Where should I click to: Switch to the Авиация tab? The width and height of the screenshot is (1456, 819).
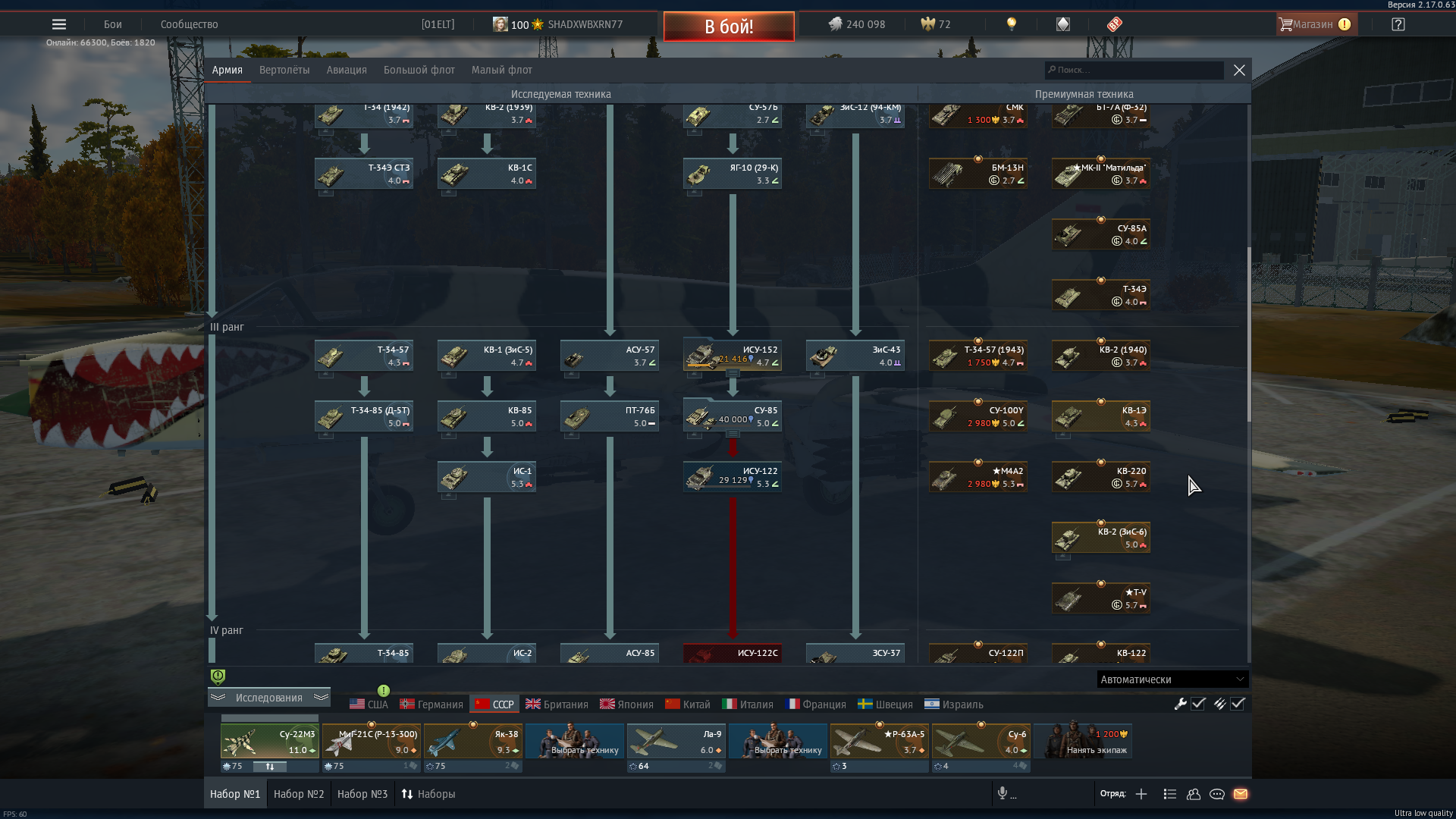347,70
